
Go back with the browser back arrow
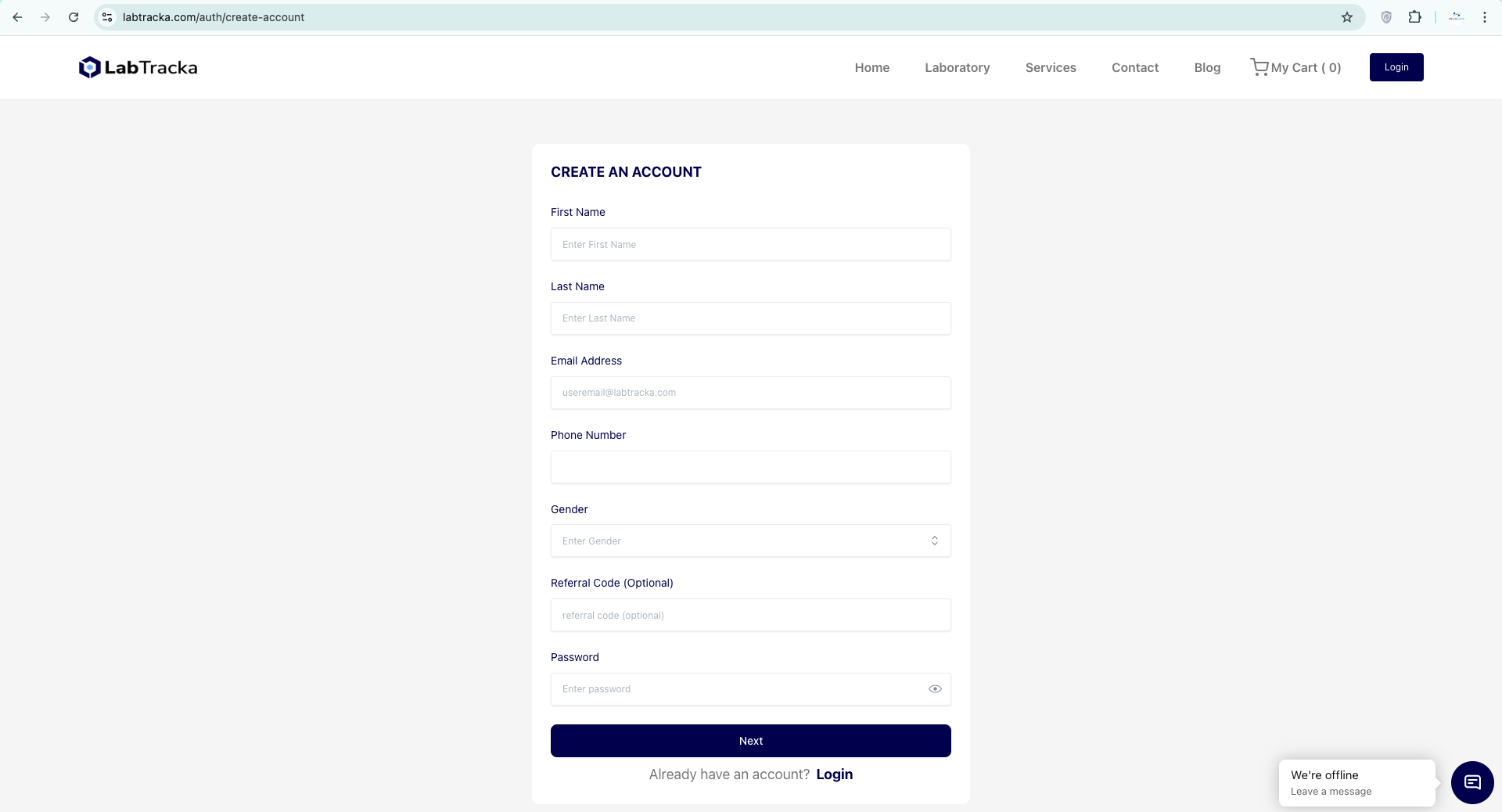17,17
